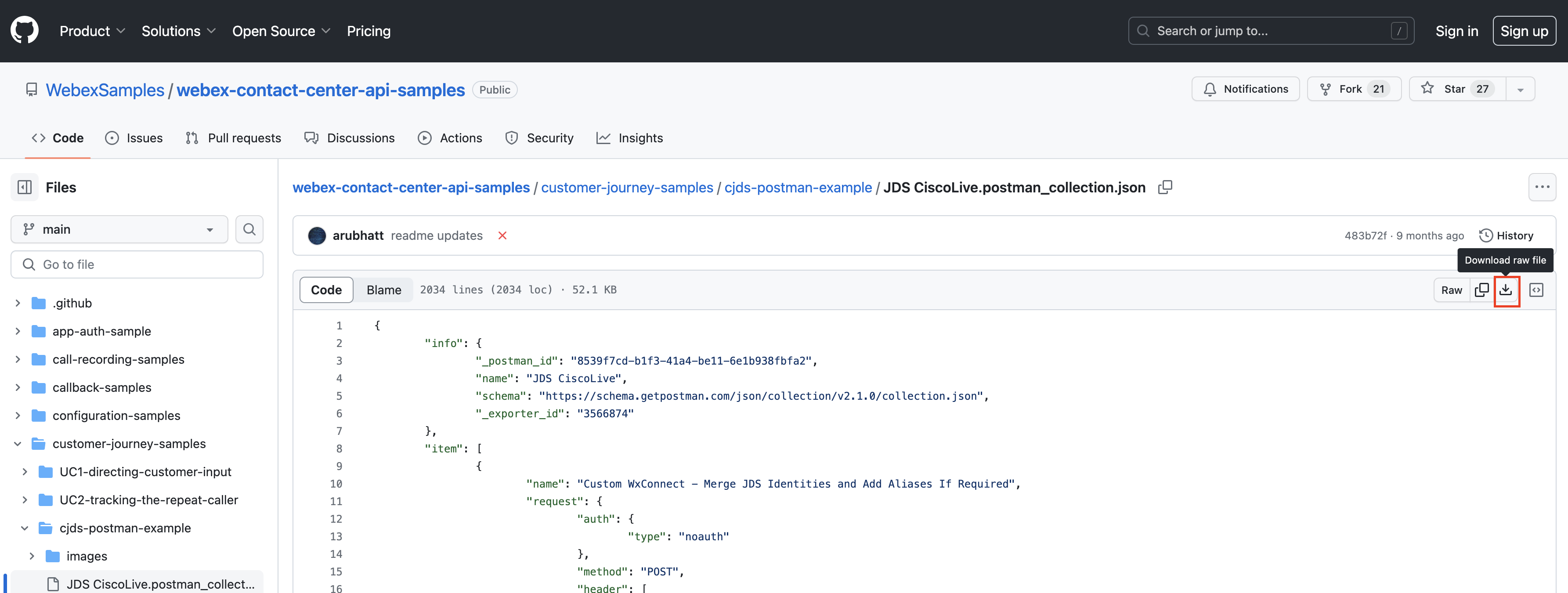1568x593 pixels.
Task: Open the Security tab
Action: (539, 138)
